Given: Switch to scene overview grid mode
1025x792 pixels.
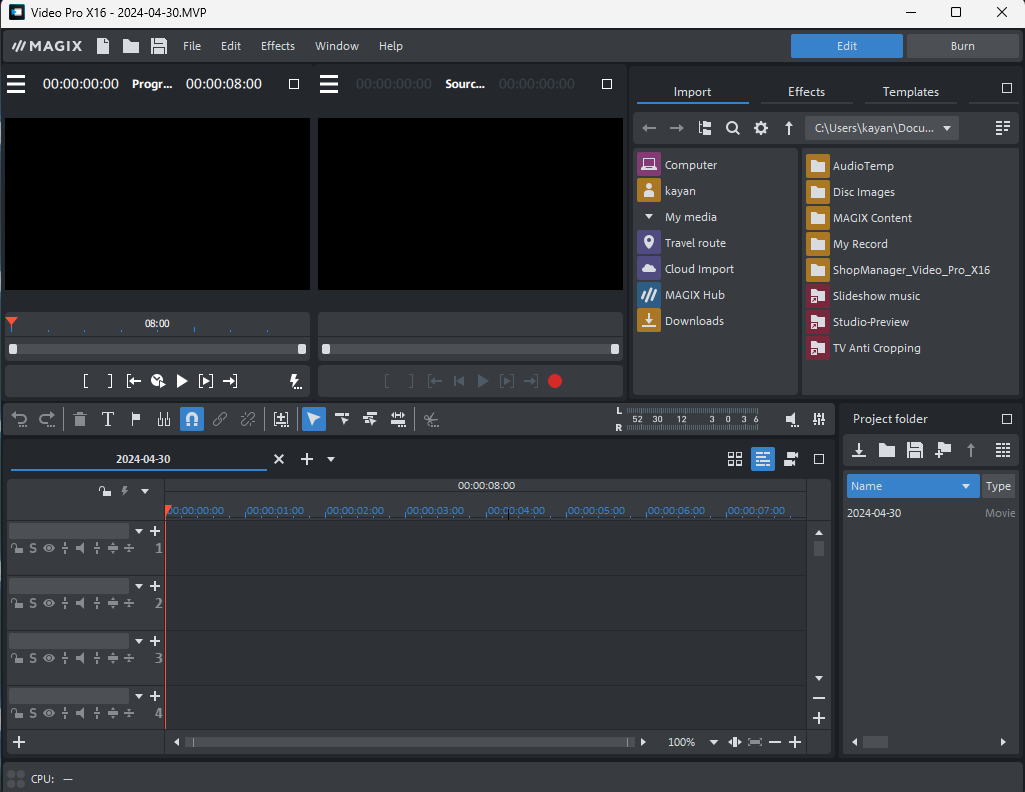Looking at the screenshot, I should (x=735, y=459).
